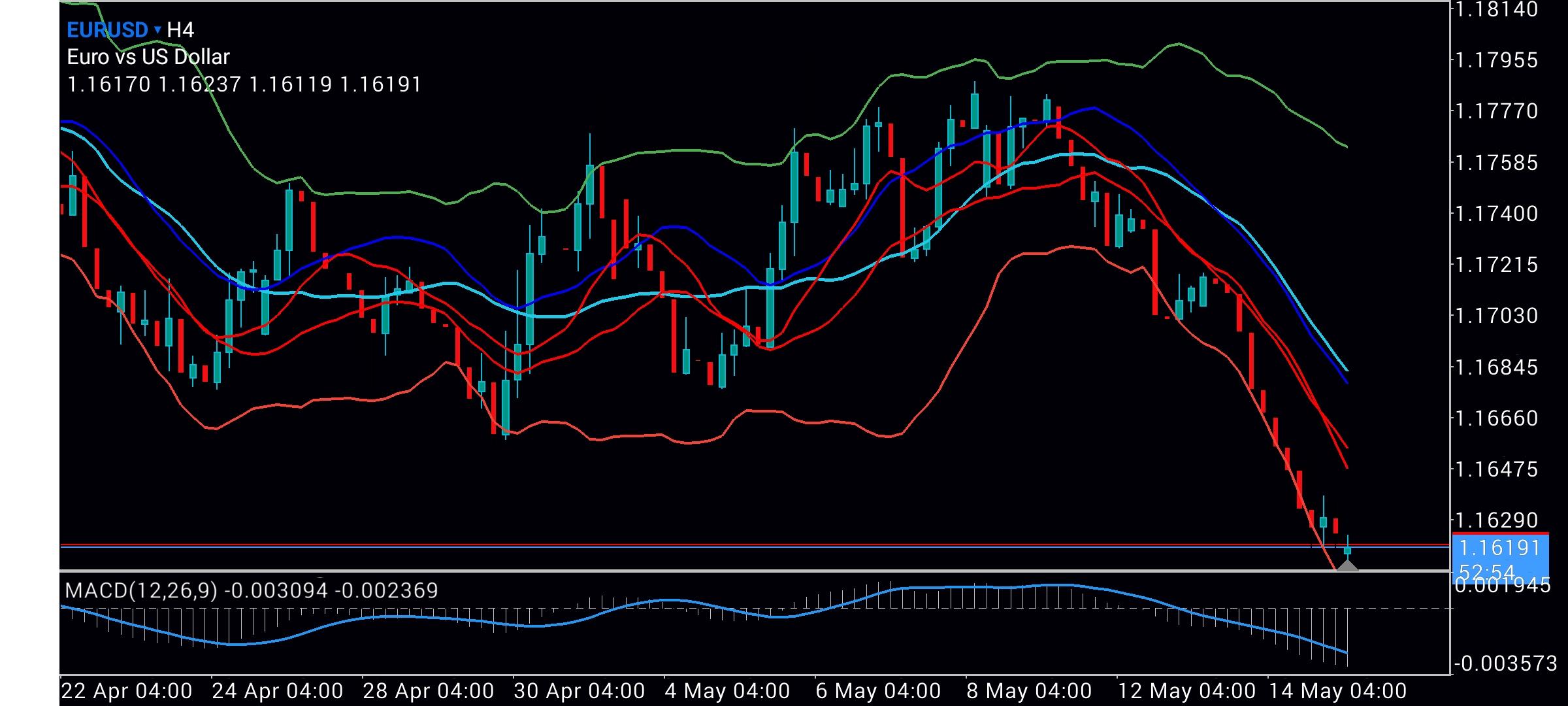The width and height of the screenshot is (1568, 706).
Task: Click time axis label 12 May 04:00
Action: coord(1186,691)
